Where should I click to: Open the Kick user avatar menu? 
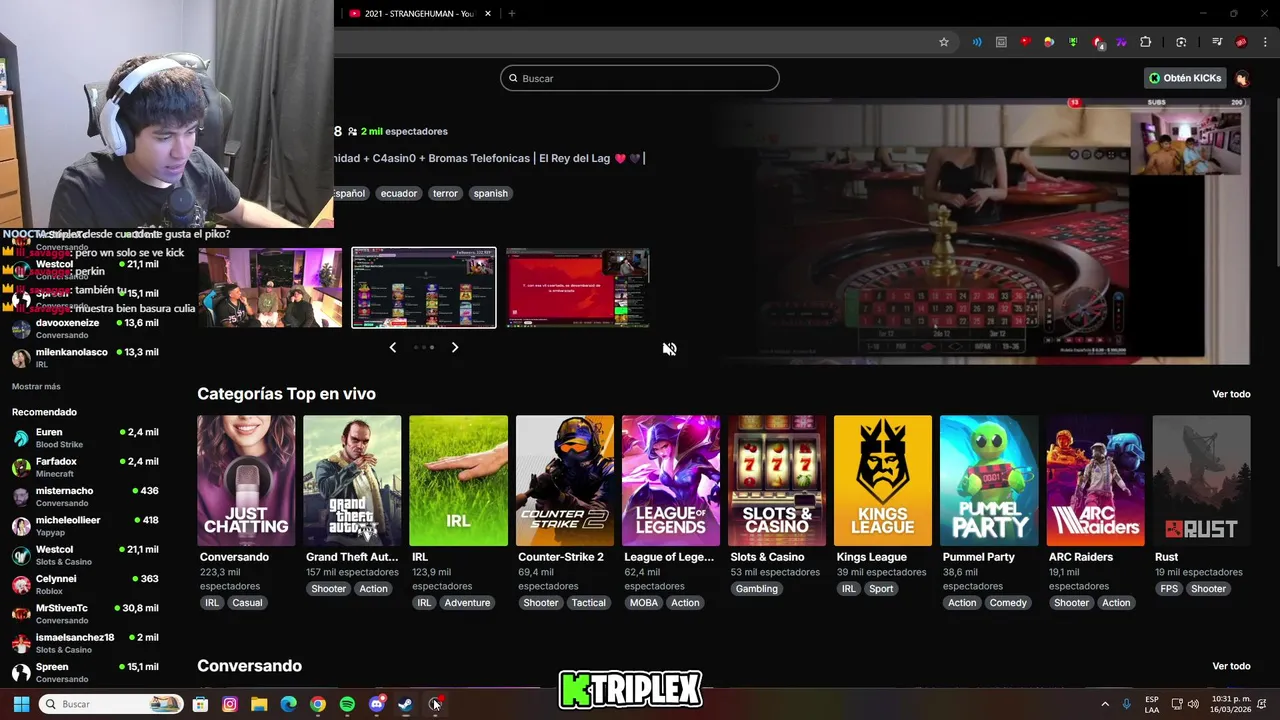pyautogui.click(x=1241, y=78)
